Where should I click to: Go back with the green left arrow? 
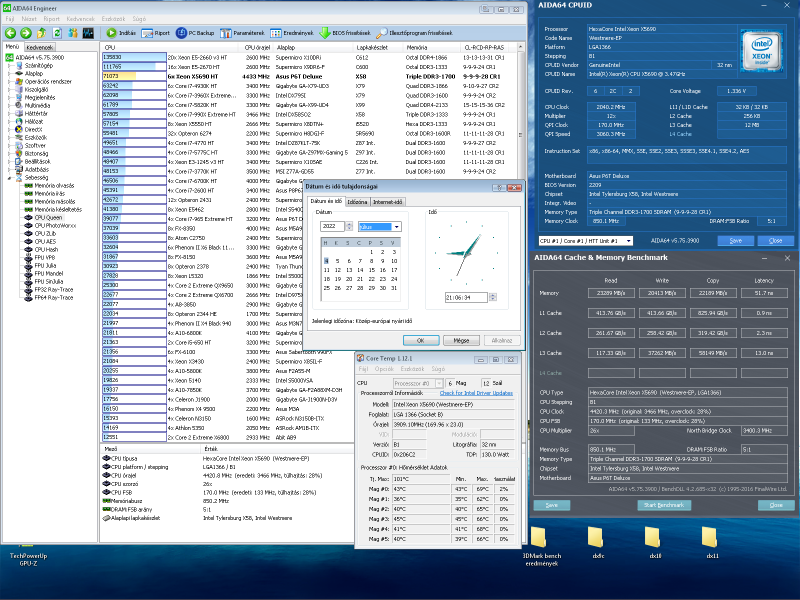pos(10,33)
